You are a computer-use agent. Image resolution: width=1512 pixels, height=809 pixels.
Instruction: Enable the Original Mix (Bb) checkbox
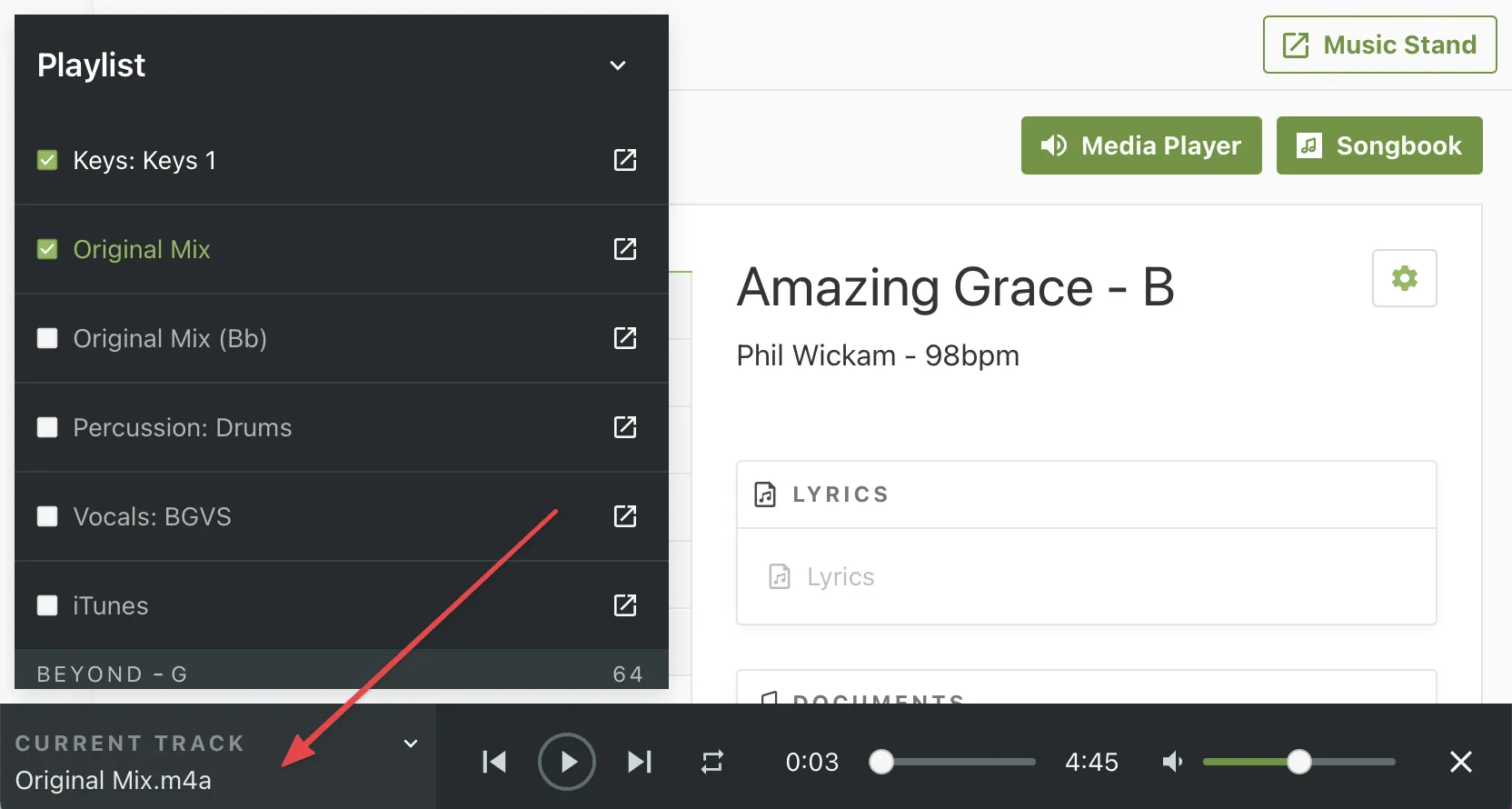coord(47,338)
